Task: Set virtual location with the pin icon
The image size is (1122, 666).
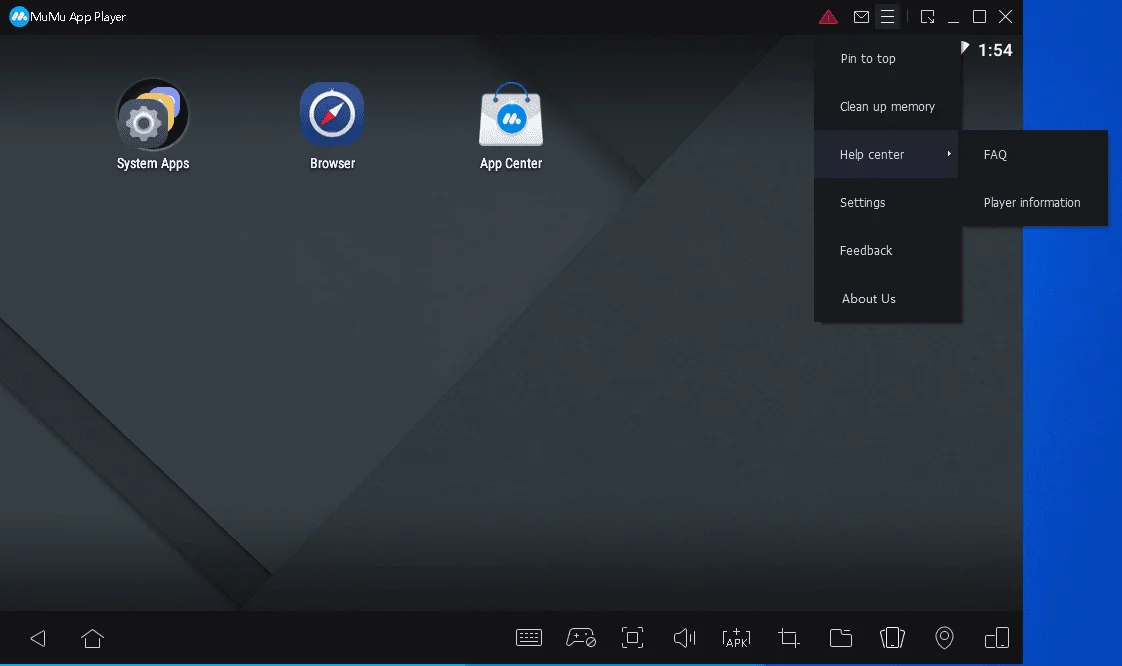Action: 944,638
